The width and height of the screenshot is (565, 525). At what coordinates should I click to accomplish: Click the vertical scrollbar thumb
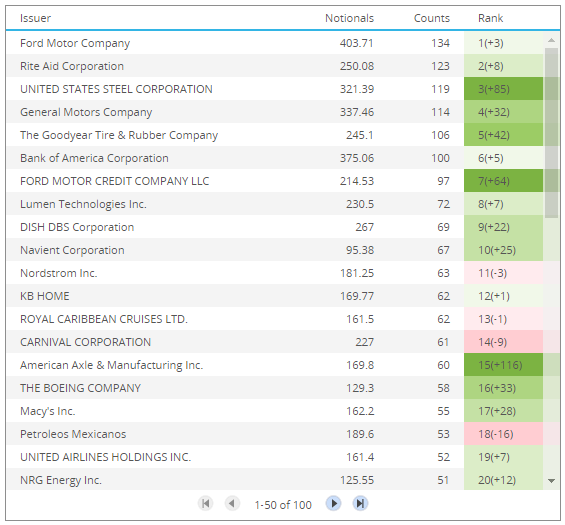click(x=551, y=133)
